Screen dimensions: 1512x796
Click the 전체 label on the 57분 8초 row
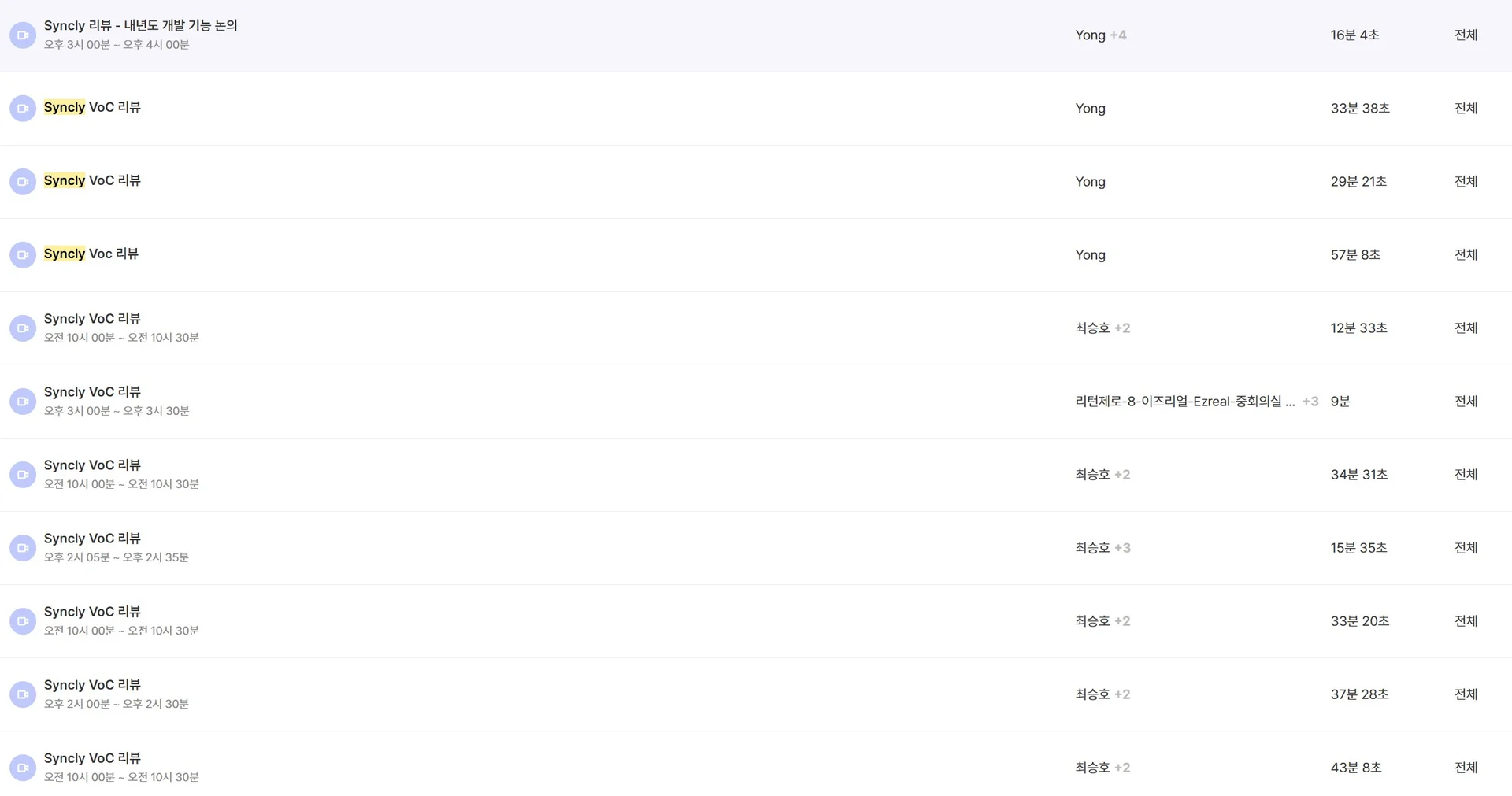(x=1466, y=255)
